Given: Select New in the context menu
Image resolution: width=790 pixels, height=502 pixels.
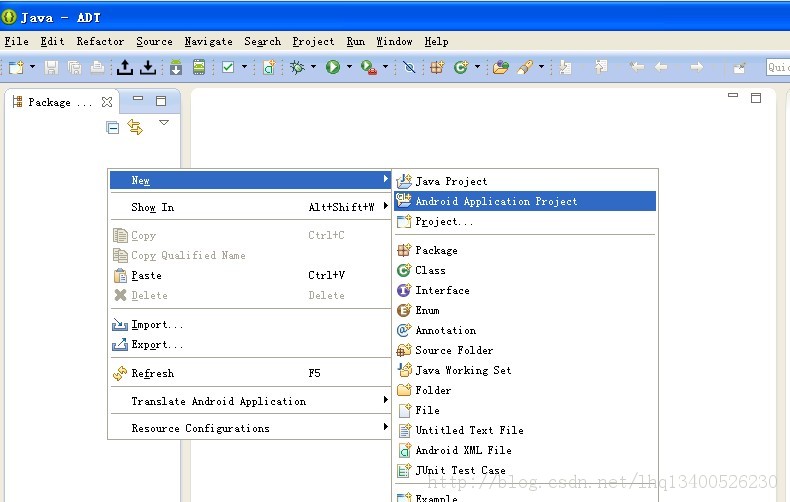Looking at the screenshot, I should 250,180.
